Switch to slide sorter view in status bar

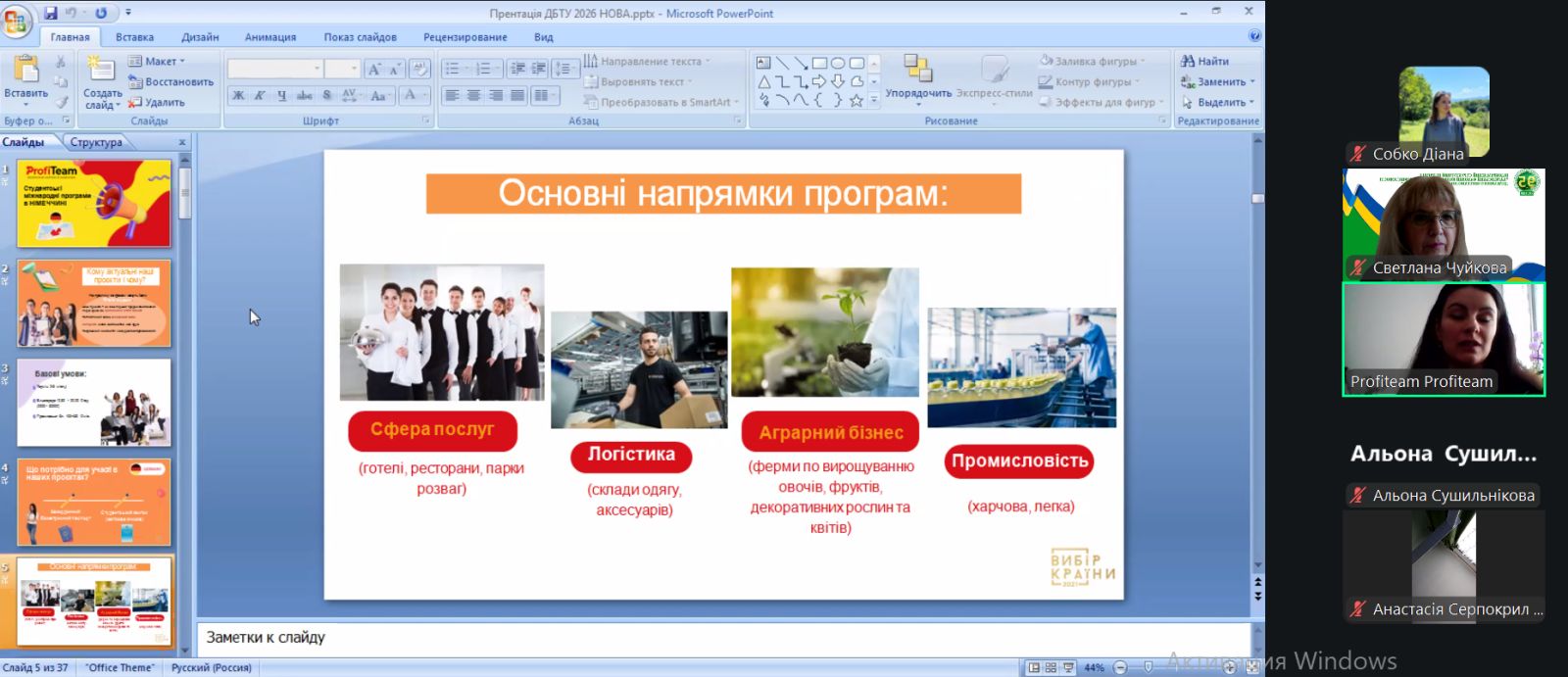click(1051, 667)
